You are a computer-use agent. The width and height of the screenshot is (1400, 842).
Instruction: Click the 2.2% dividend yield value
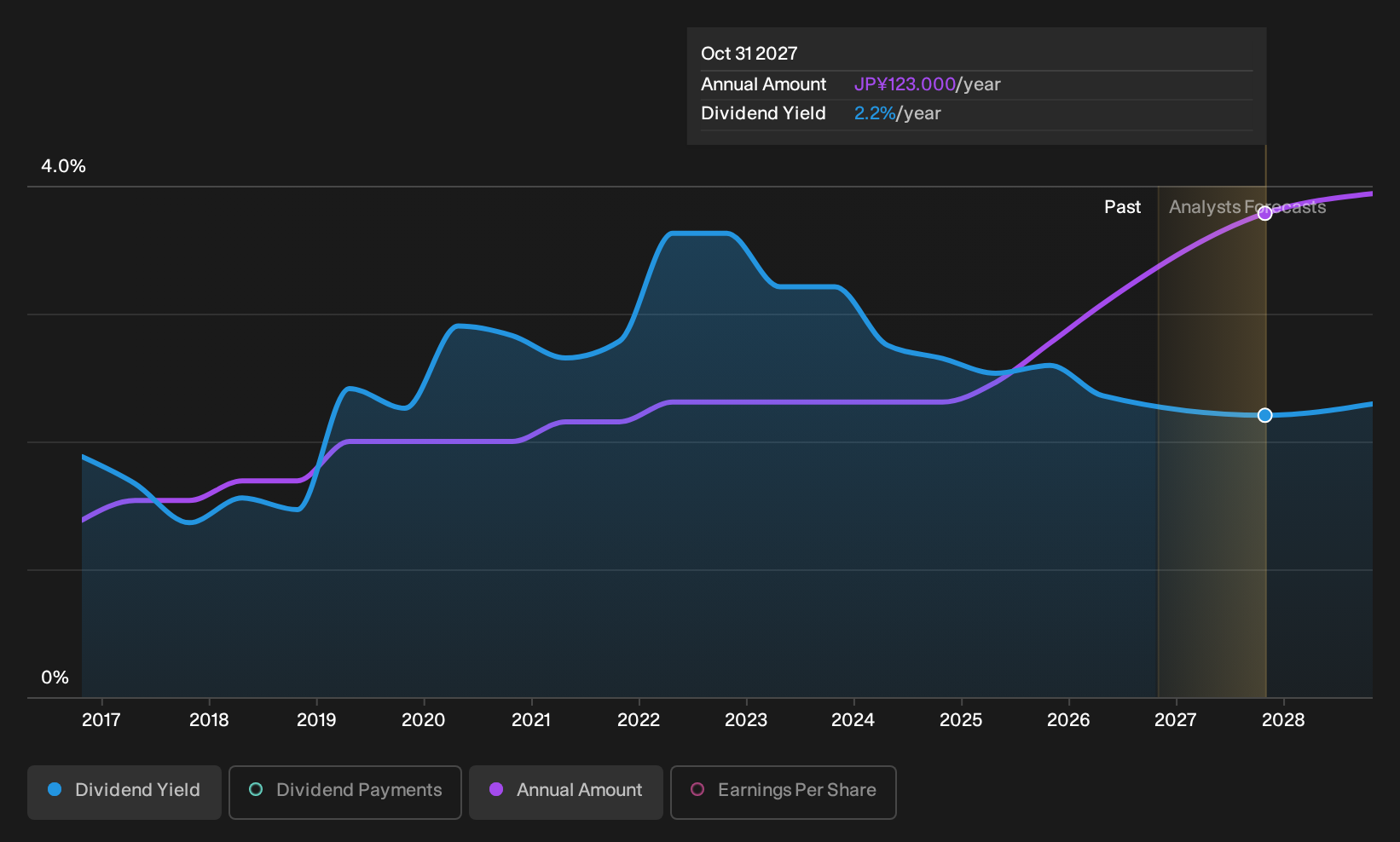(875, 113)
